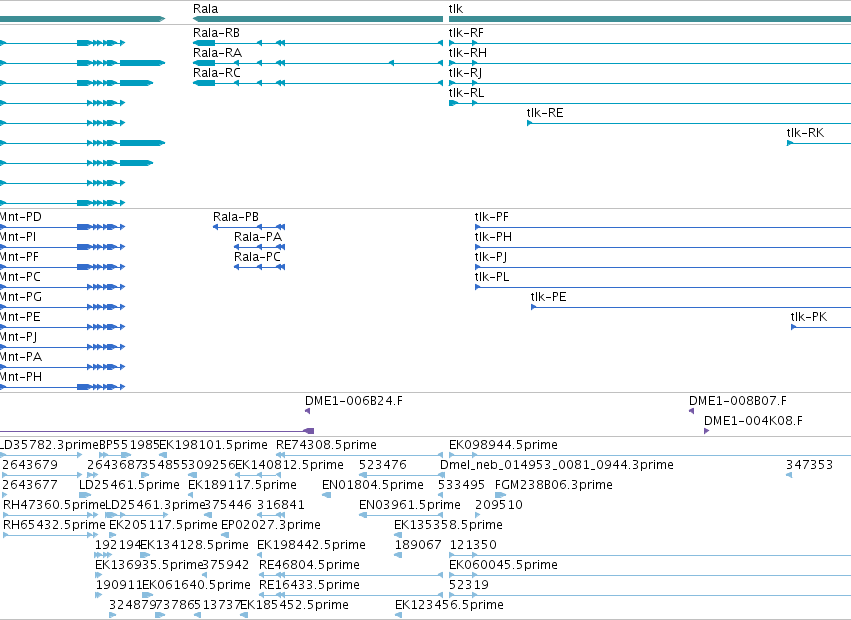Click EST RH65432.5prime
The height and width of the screenshot is (620, 851).
(x=54, y=525)
